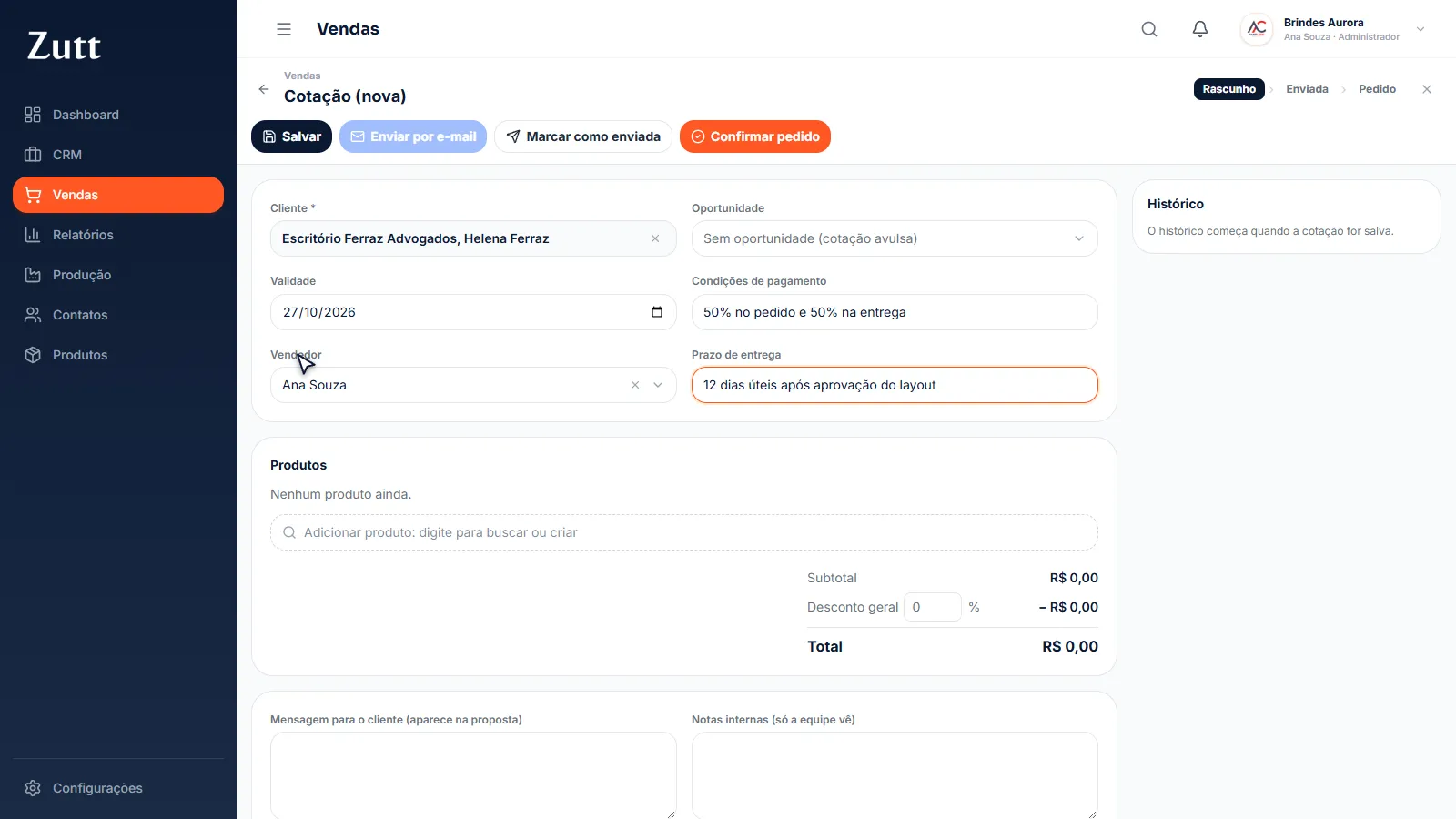Click the Adicionar produto search field
The height and width of the screenshot is (819, 1456).
[x=684, y=532]
